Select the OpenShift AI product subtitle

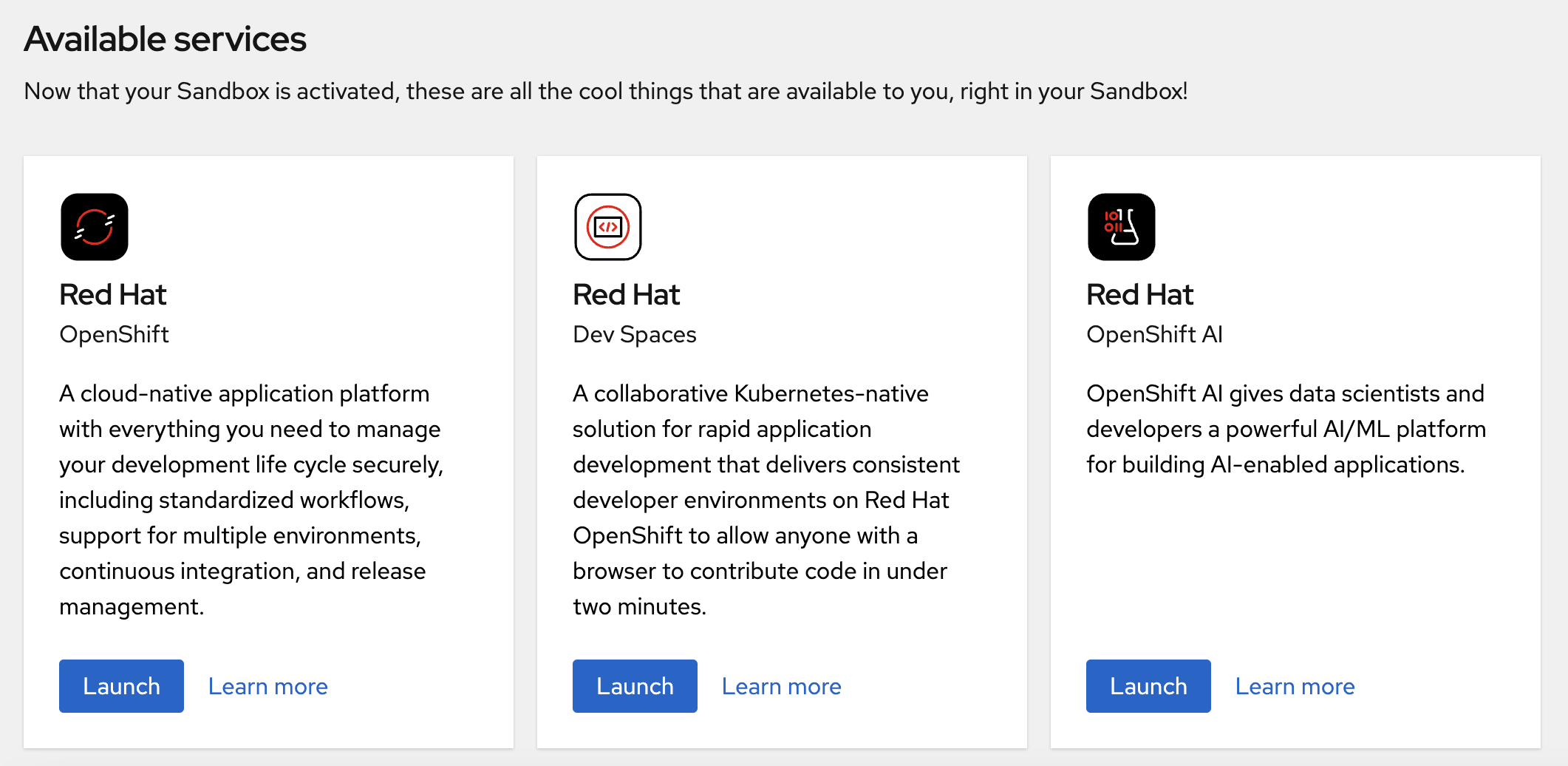[1155, 334]
